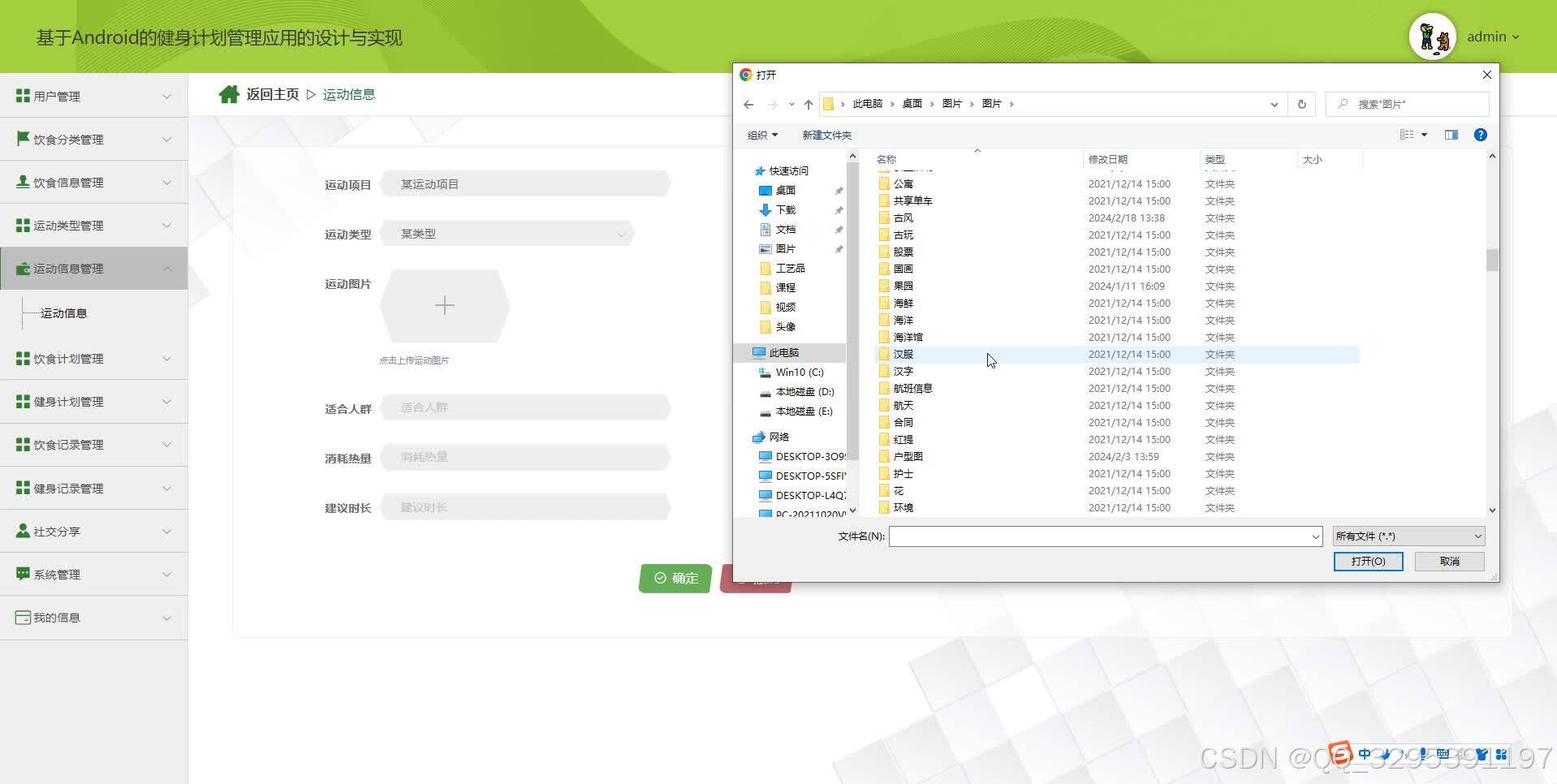1557x784 pixels.
Task: Go back in the file dialog
Action: [748, 104]
